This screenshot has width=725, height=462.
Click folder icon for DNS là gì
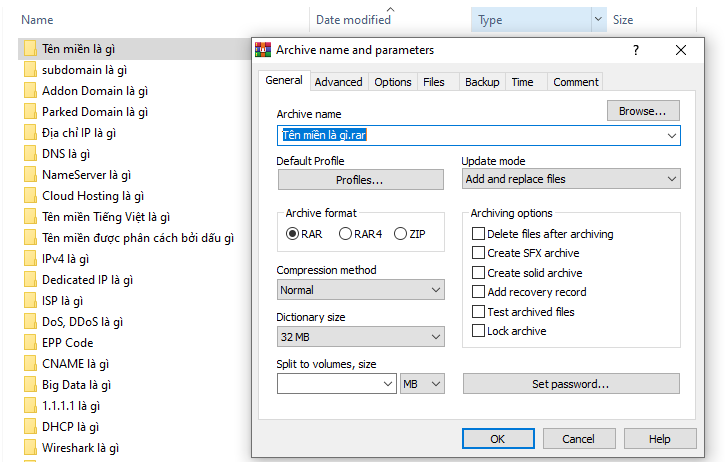coord(29,154)
